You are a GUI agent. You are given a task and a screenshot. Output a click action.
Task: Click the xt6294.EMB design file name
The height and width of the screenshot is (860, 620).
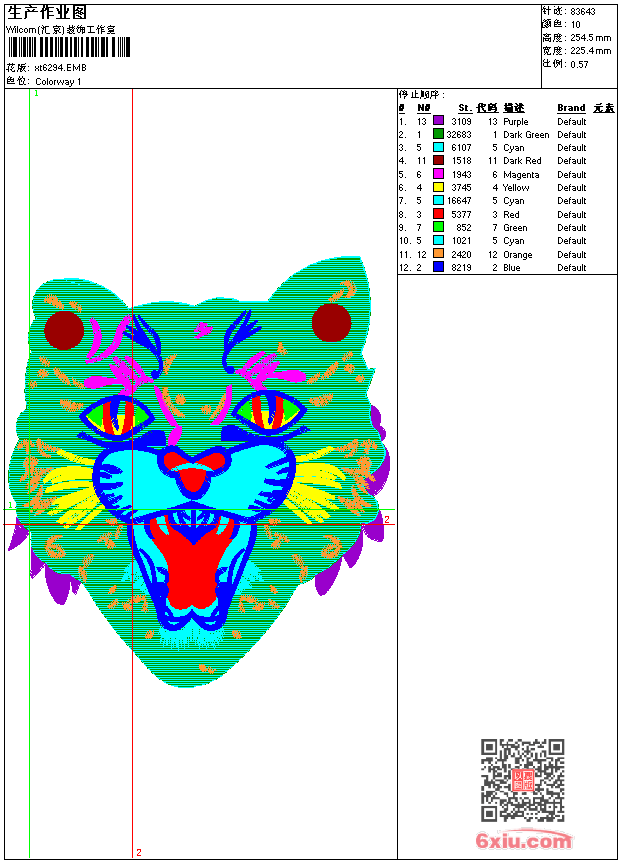point(60,68)
